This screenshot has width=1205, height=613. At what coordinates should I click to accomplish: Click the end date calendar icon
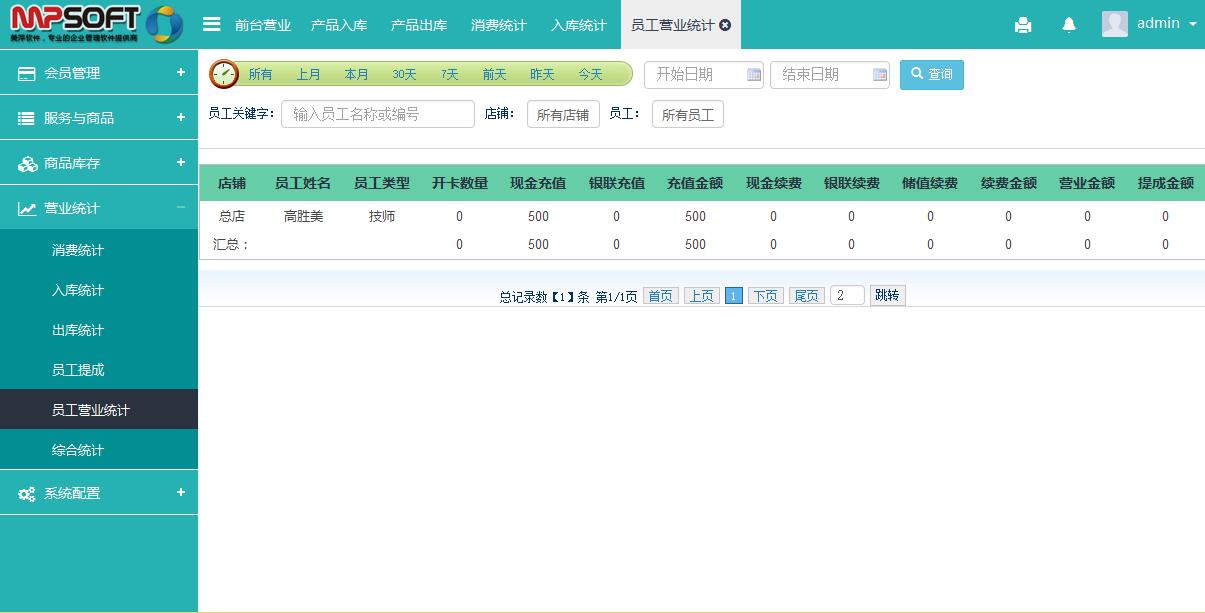[x=880, y=75]
